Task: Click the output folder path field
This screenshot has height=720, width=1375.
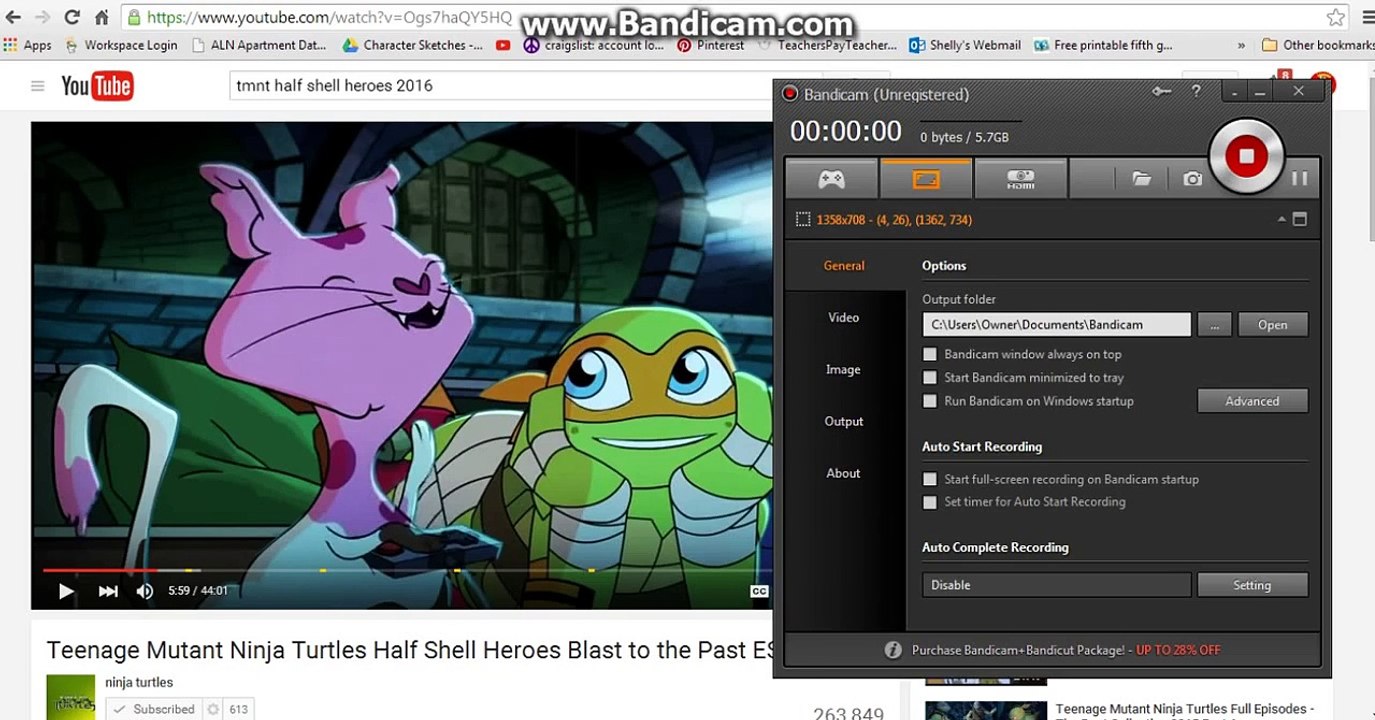Action: [x=1057, y=325]
